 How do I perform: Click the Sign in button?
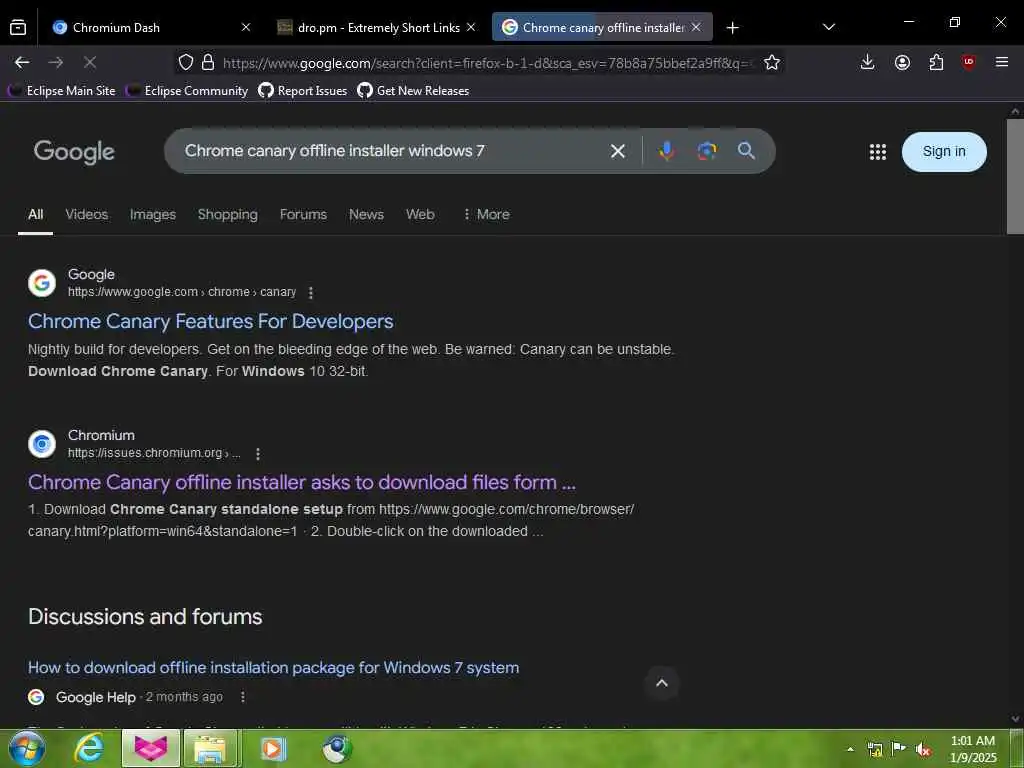point(944,152)
